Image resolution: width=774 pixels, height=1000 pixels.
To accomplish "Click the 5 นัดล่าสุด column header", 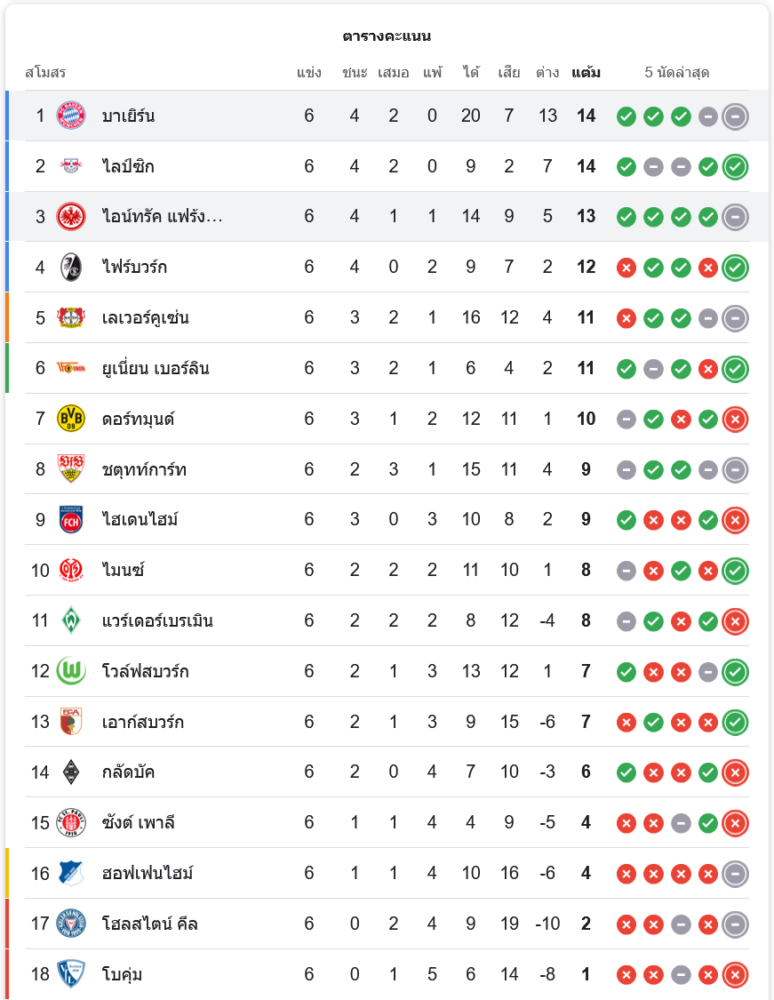I will 677,73.
